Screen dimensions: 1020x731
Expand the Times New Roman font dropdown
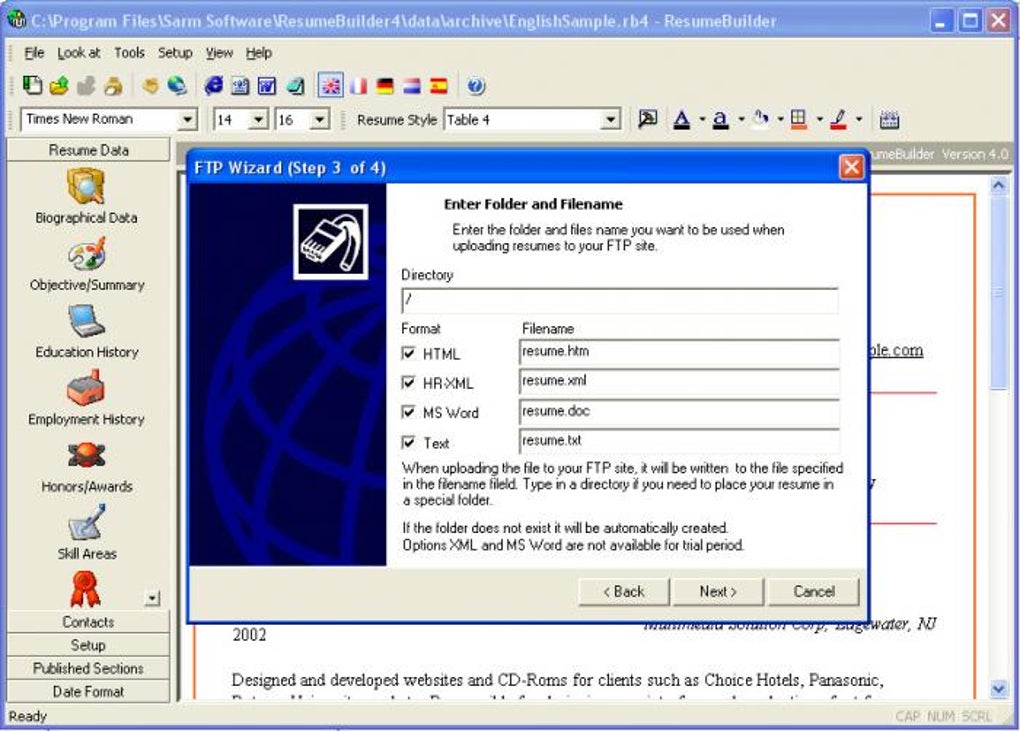[187, 120]
